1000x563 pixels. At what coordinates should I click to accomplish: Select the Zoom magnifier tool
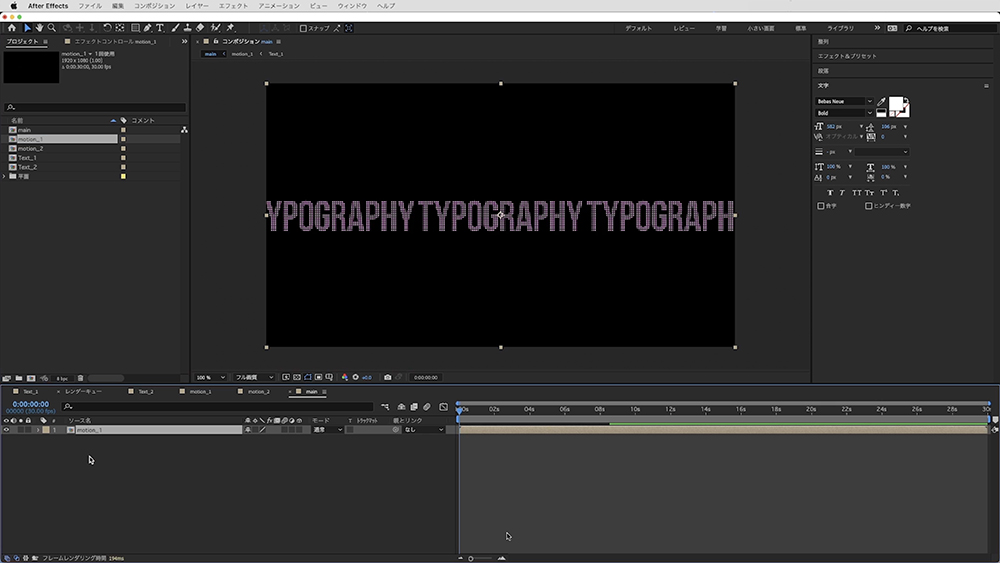(52, 28)
